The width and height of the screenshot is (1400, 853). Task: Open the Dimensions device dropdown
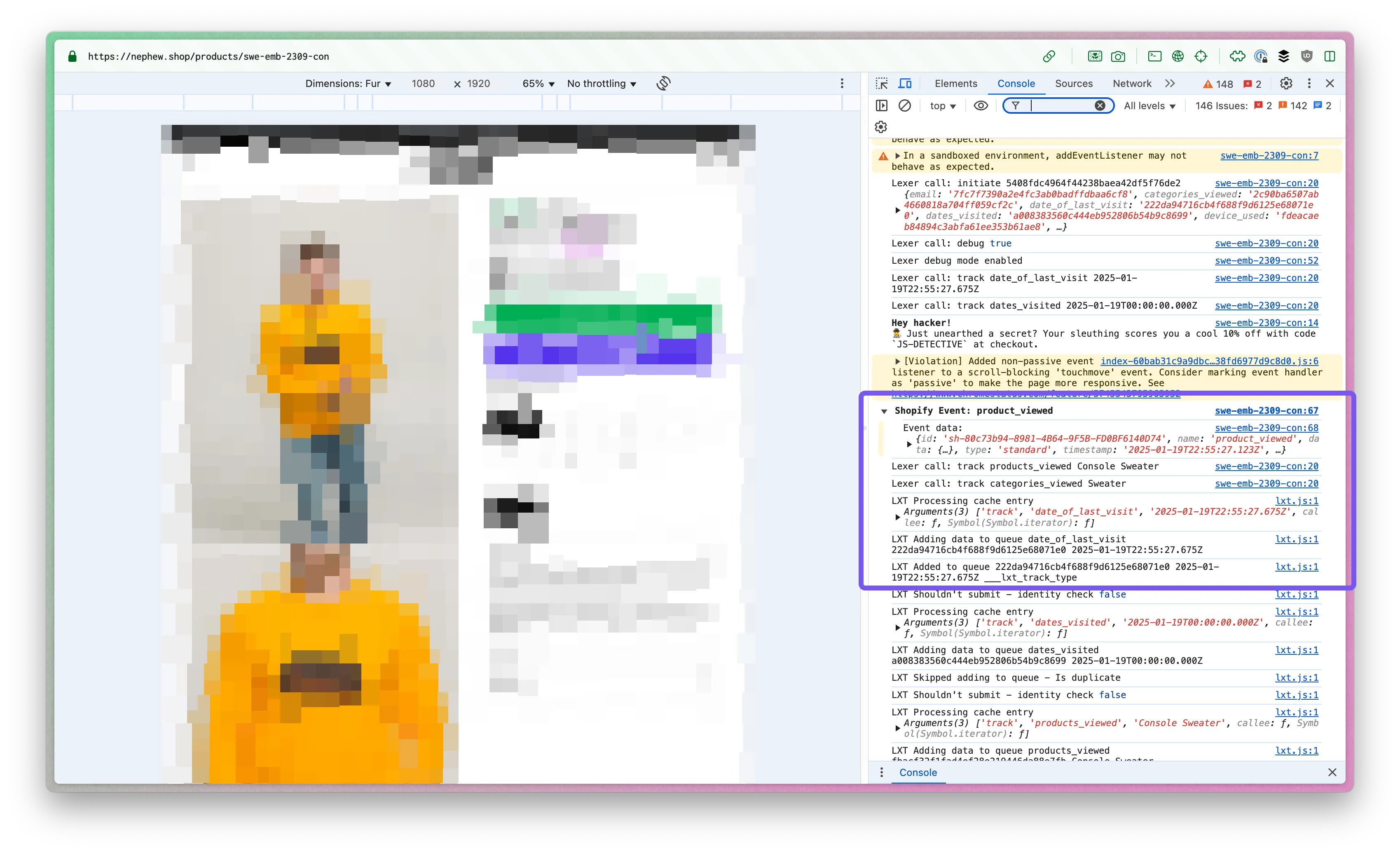tap(348, 84)
